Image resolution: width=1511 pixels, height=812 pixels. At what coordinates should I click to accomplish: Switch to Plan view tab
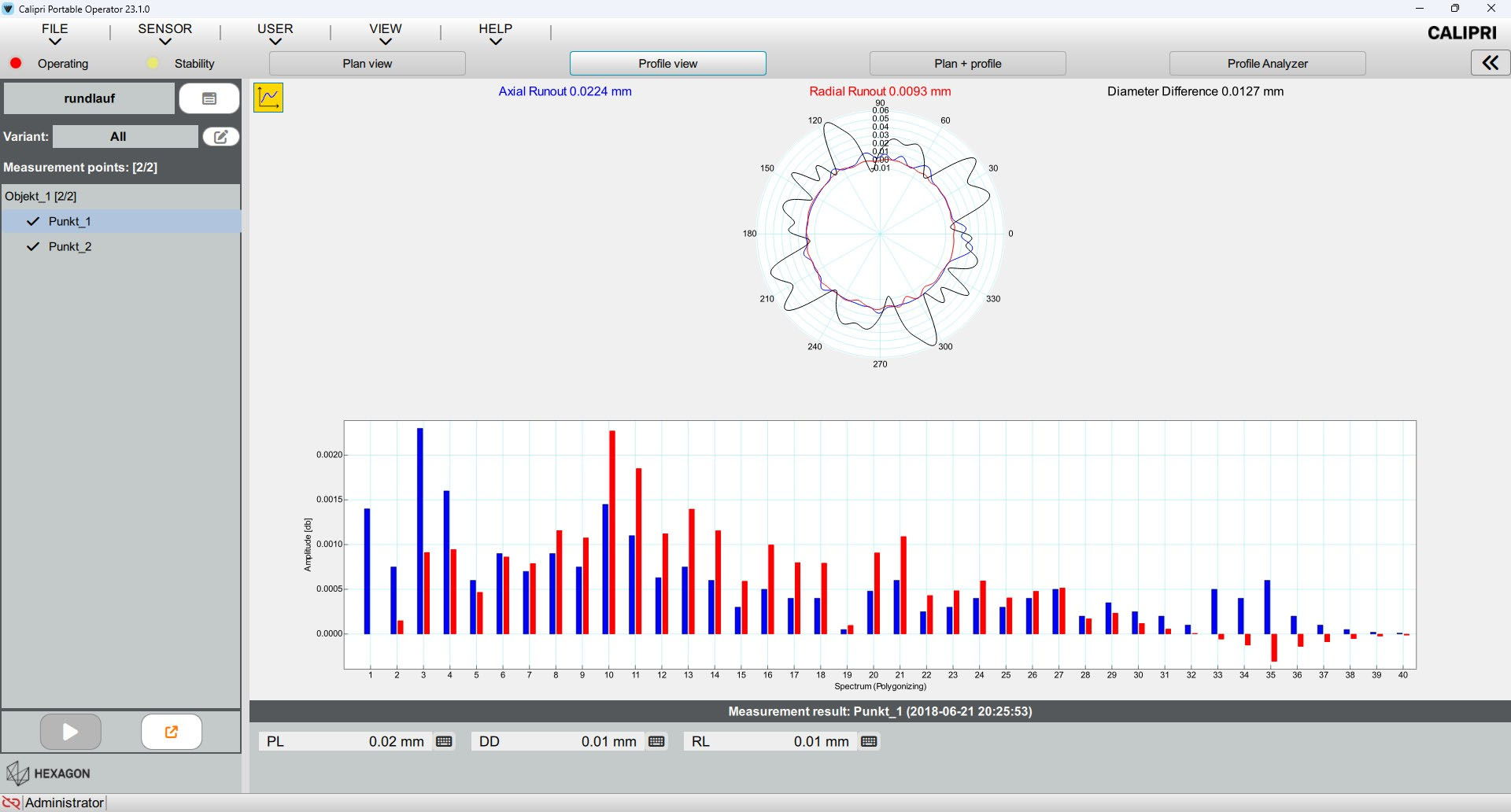click(367, 64)
